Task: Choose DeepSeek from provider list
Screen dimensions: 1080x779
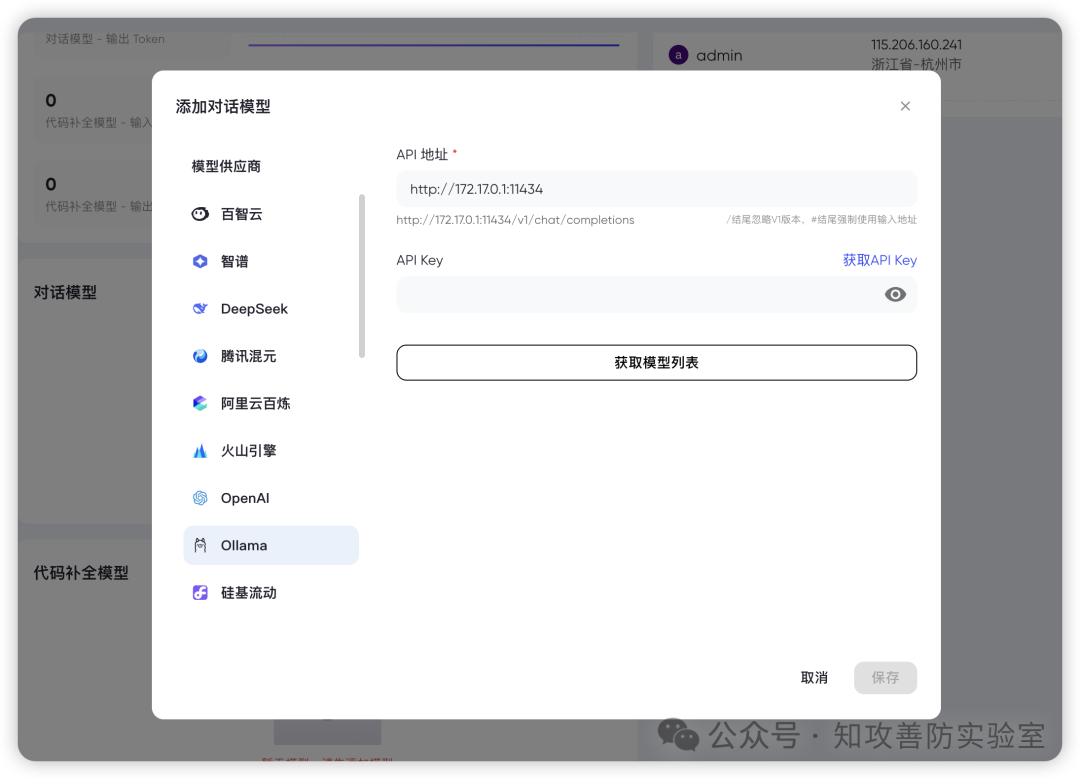Action: (x=271, y=309)
